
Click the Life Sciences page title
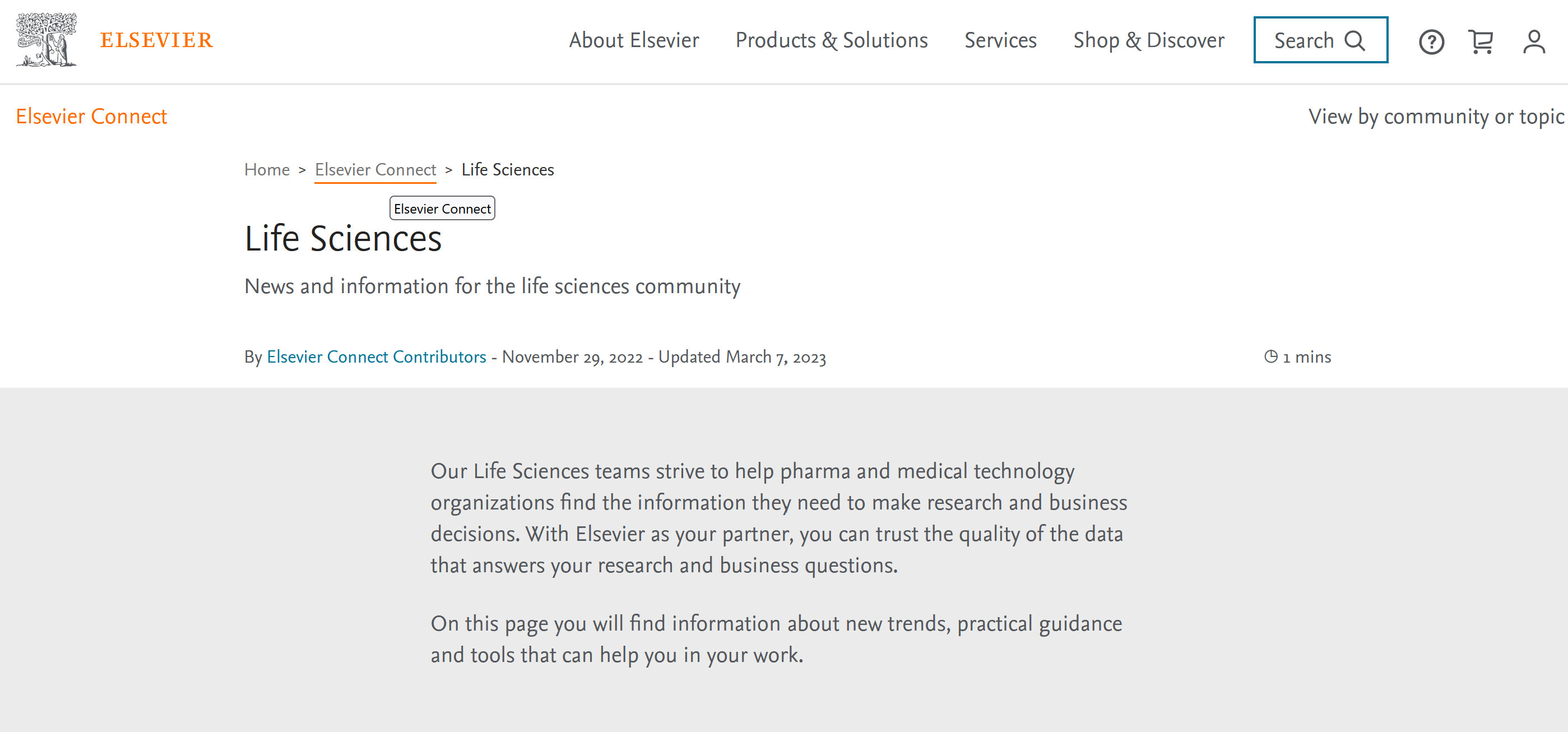click(343, 239)
